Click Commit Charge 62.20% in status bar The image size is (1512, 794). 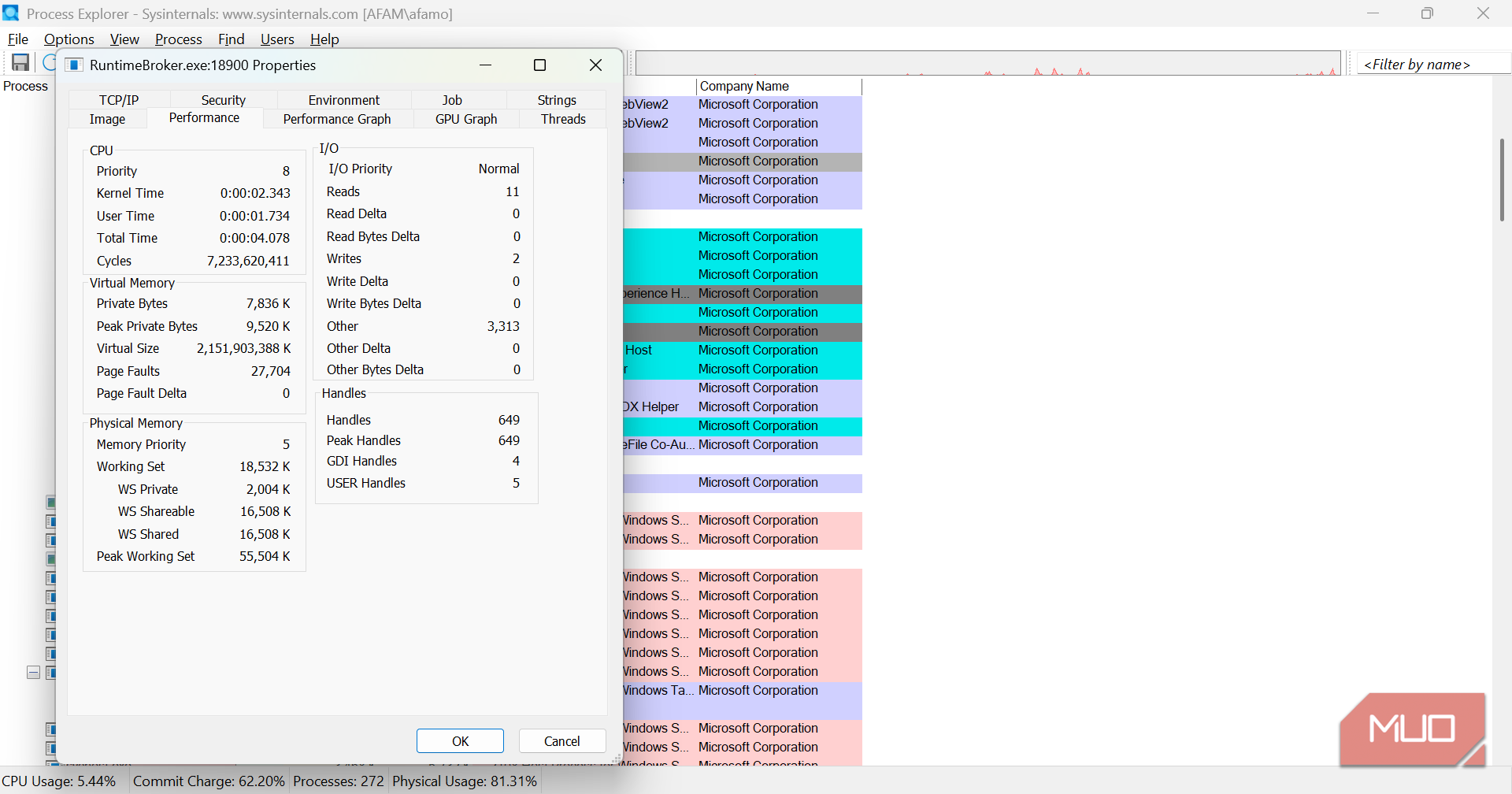[x=209, y=781]
